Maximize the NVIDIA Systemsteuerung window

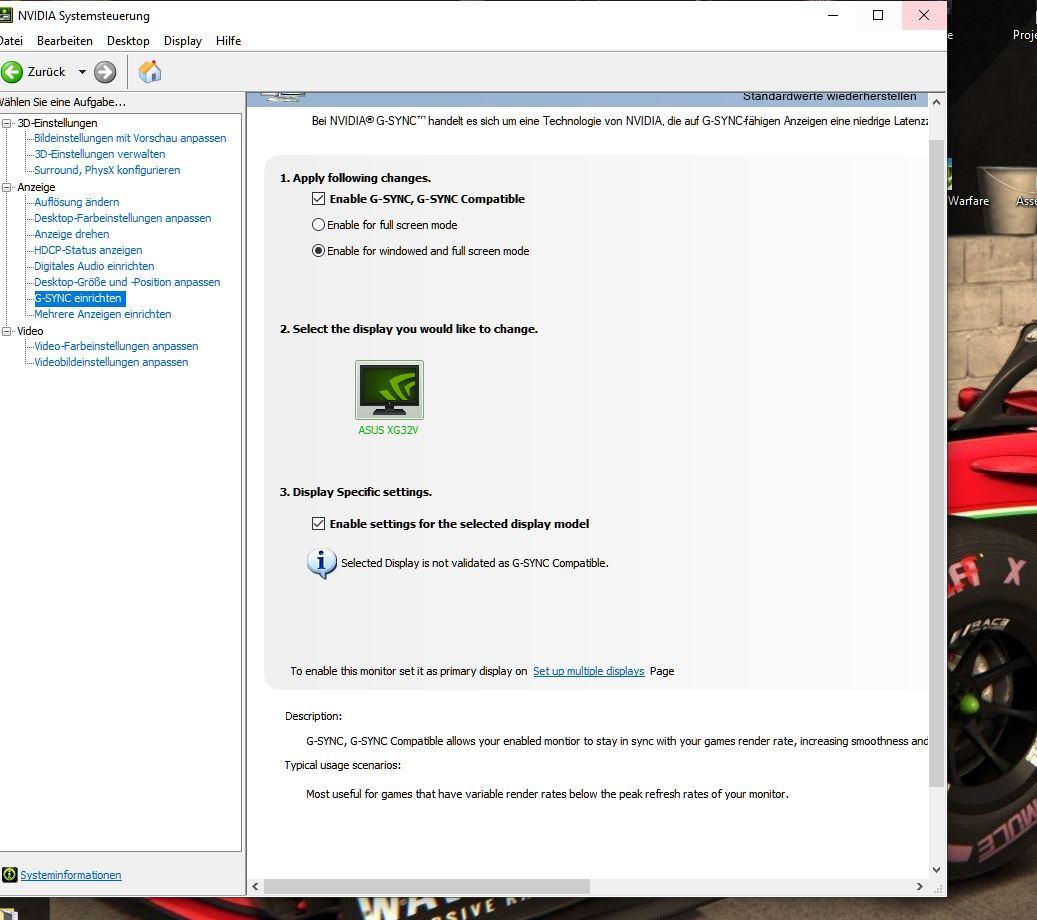click(878, 15)
